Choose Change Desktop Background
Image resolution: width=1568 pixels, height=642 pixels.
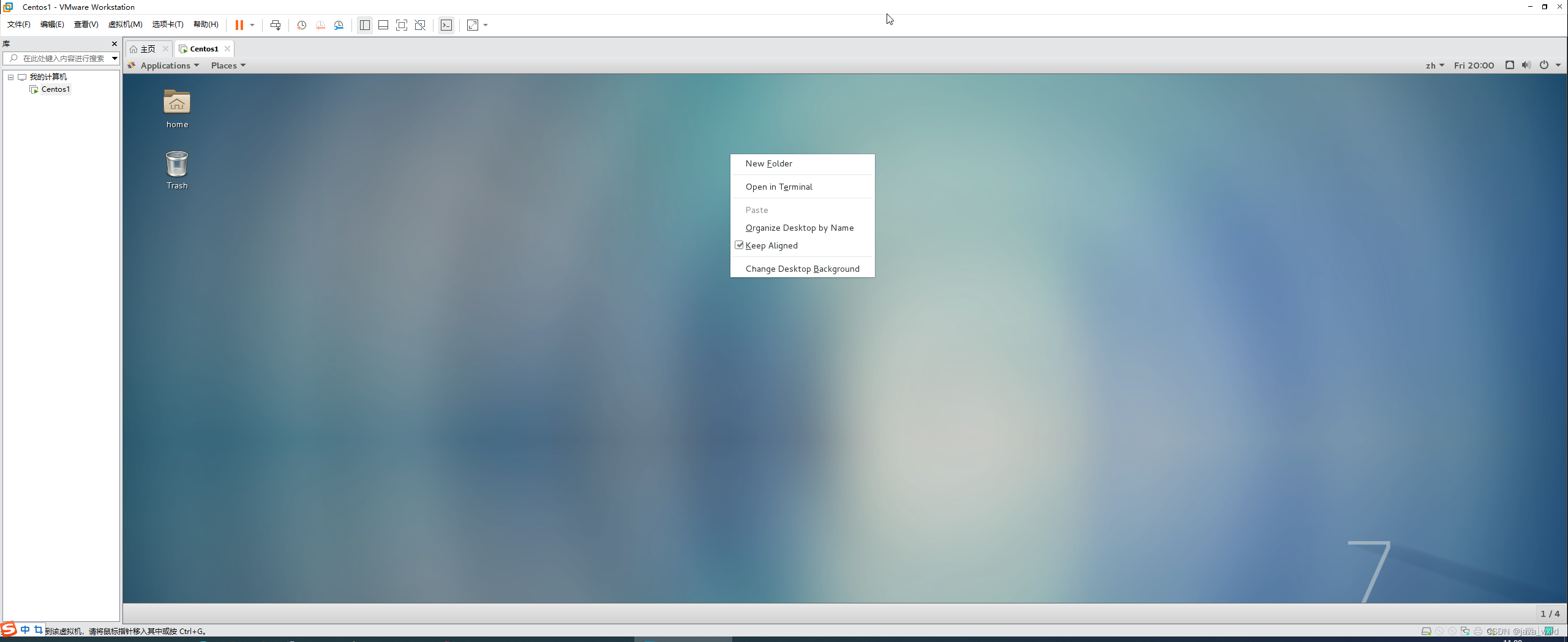click(802, 269)
